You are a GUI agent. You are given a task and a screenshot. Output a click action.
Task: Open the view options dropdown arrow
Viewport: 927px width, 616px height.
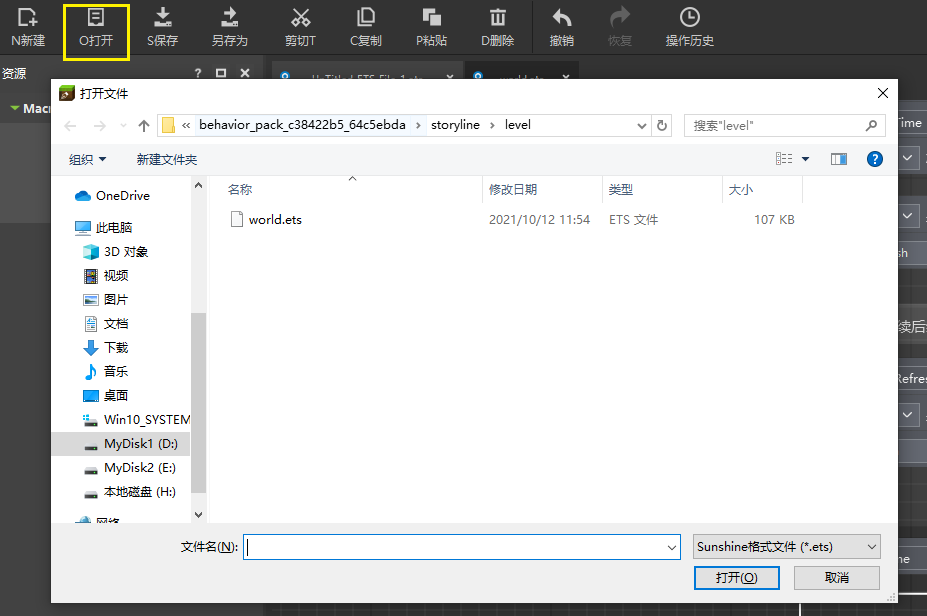coord(805,159)
